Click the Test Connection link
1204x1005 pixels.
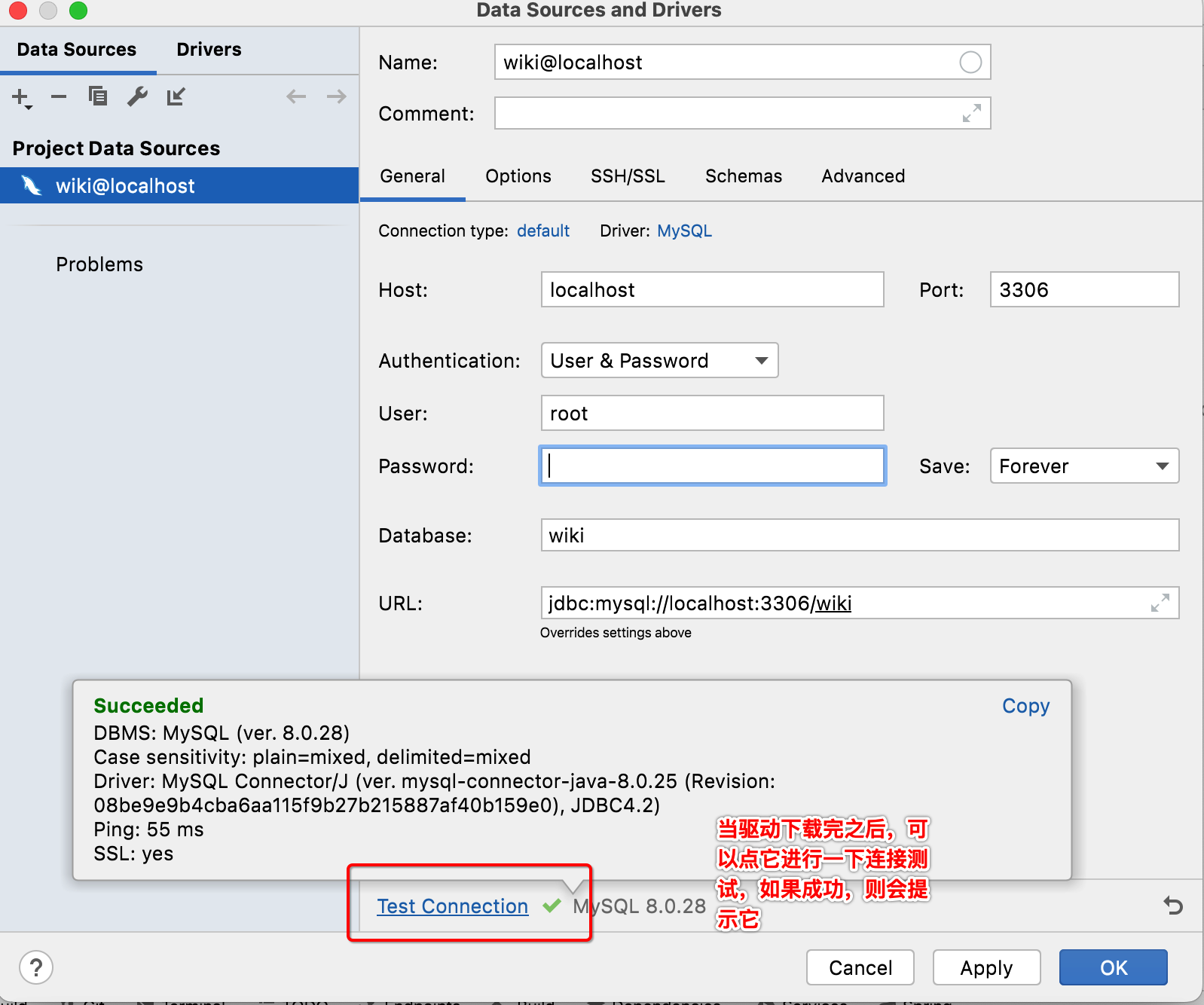point(452,906)
